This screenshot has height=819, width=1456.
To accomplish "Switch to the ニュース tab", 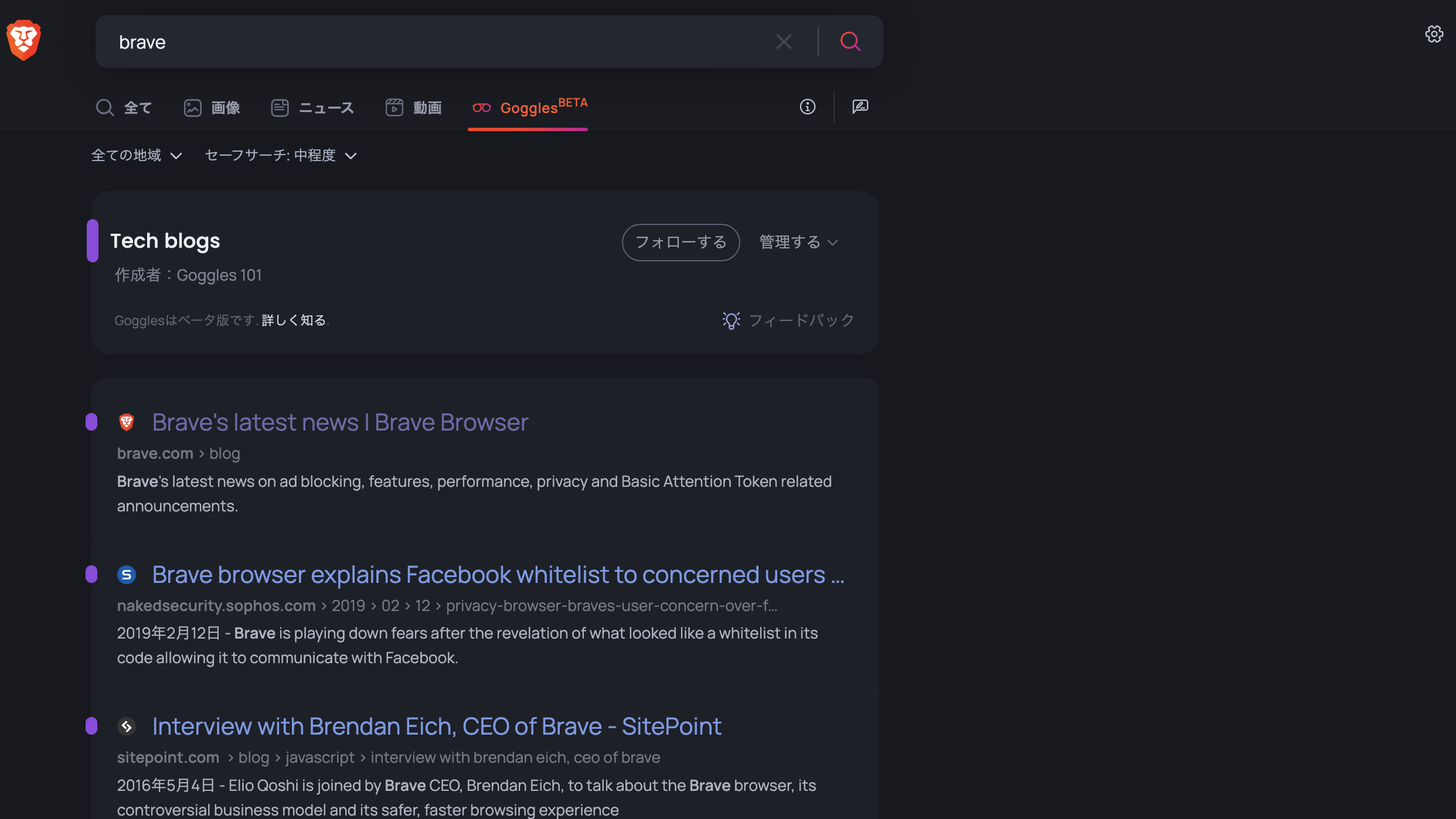I will (312, 108).
